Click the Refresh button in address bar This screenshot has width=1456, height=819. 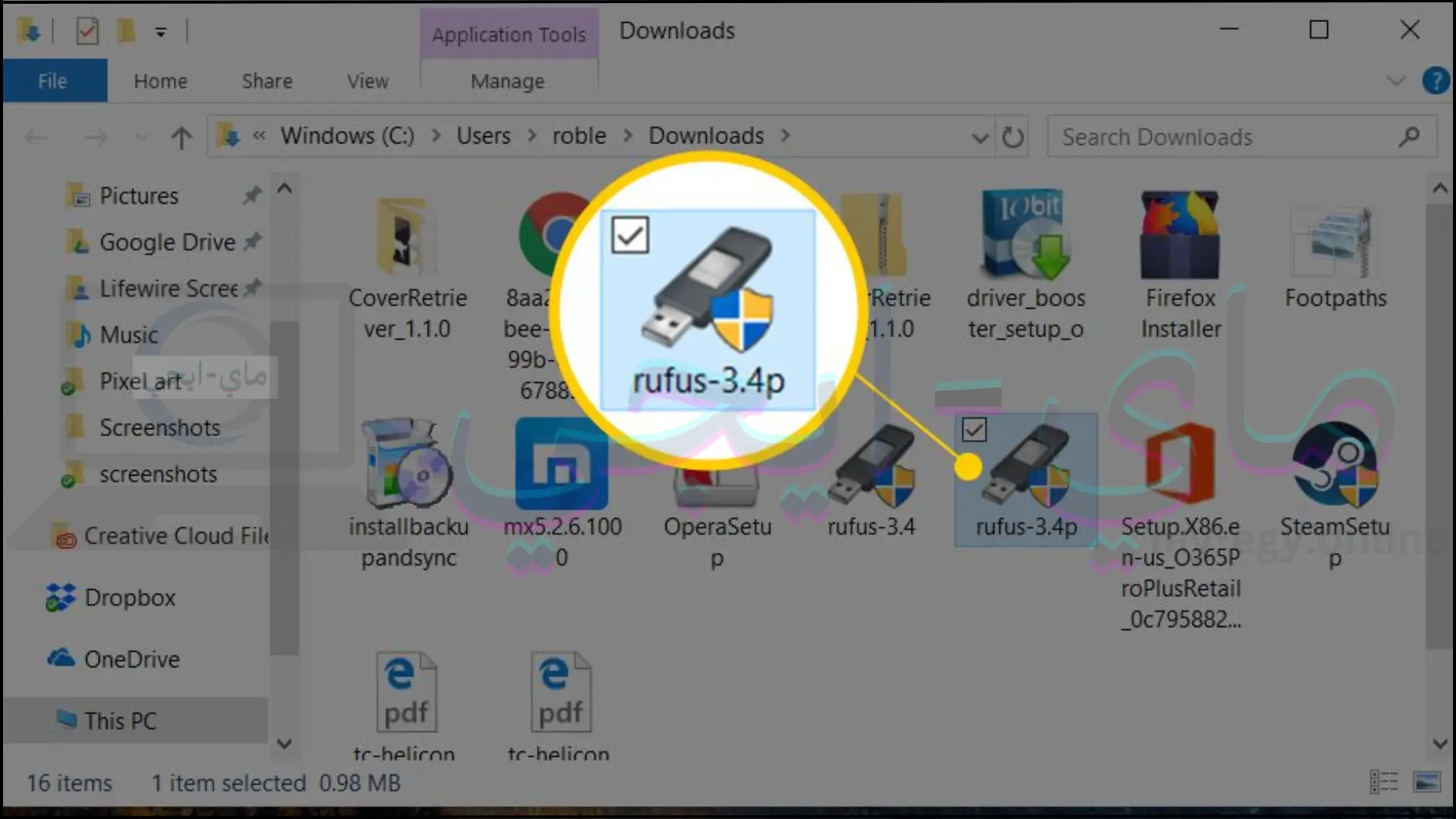(1012, 137)
